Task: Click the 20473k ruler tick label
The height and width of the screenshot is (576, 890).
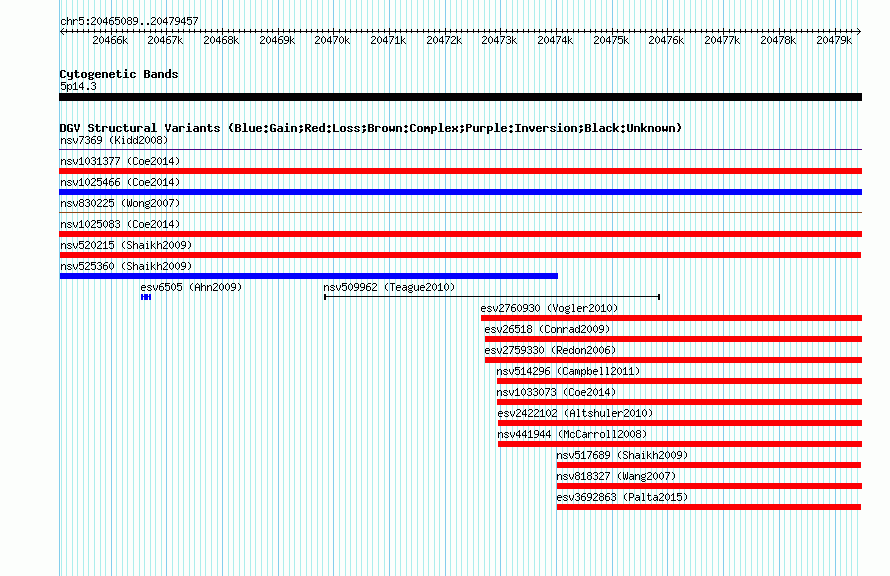Action: click(x=499, y=40)
